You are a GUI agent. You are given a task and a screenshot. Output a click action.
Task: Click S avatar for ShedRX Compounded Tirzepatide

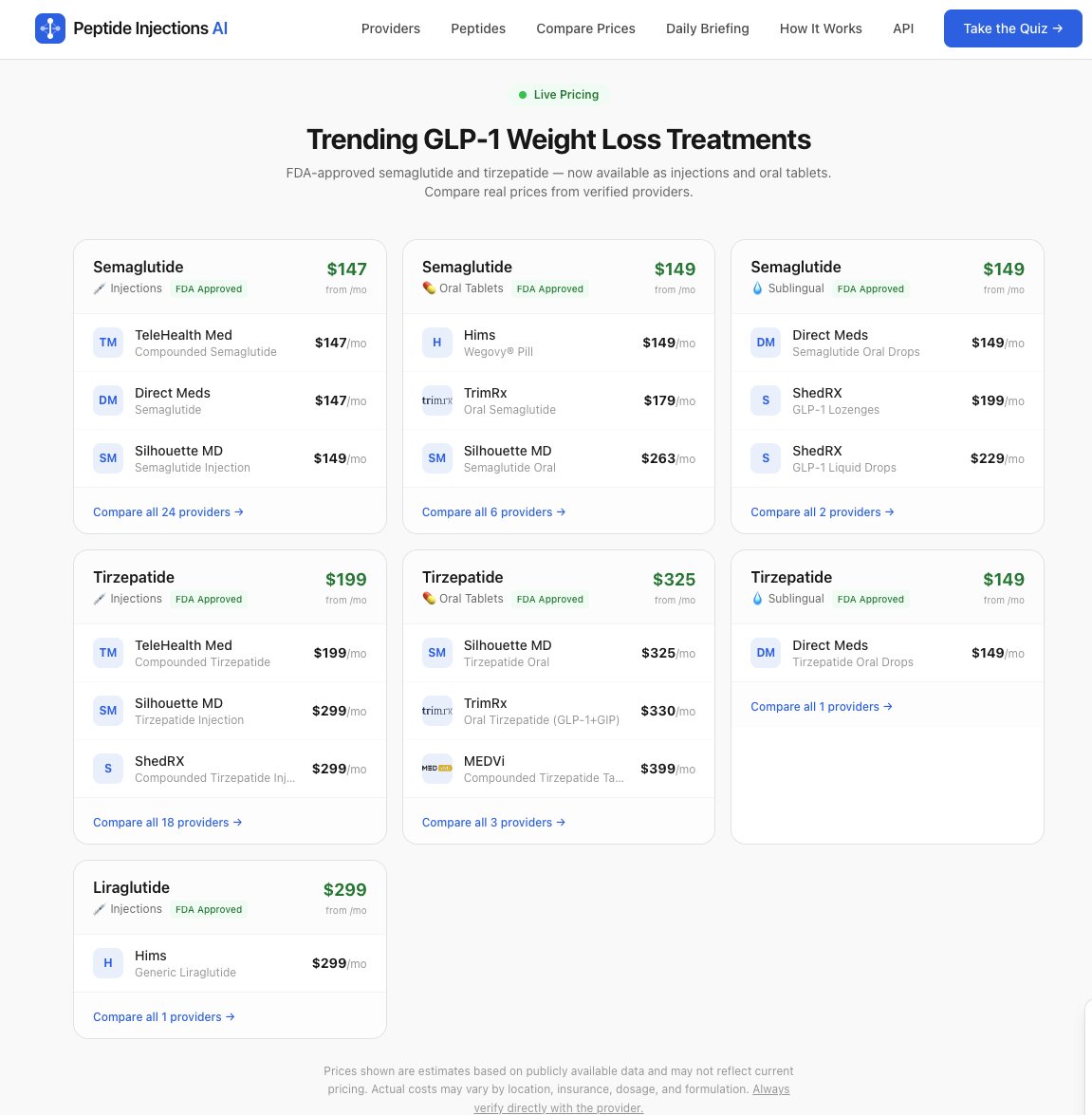click(108, 769)
